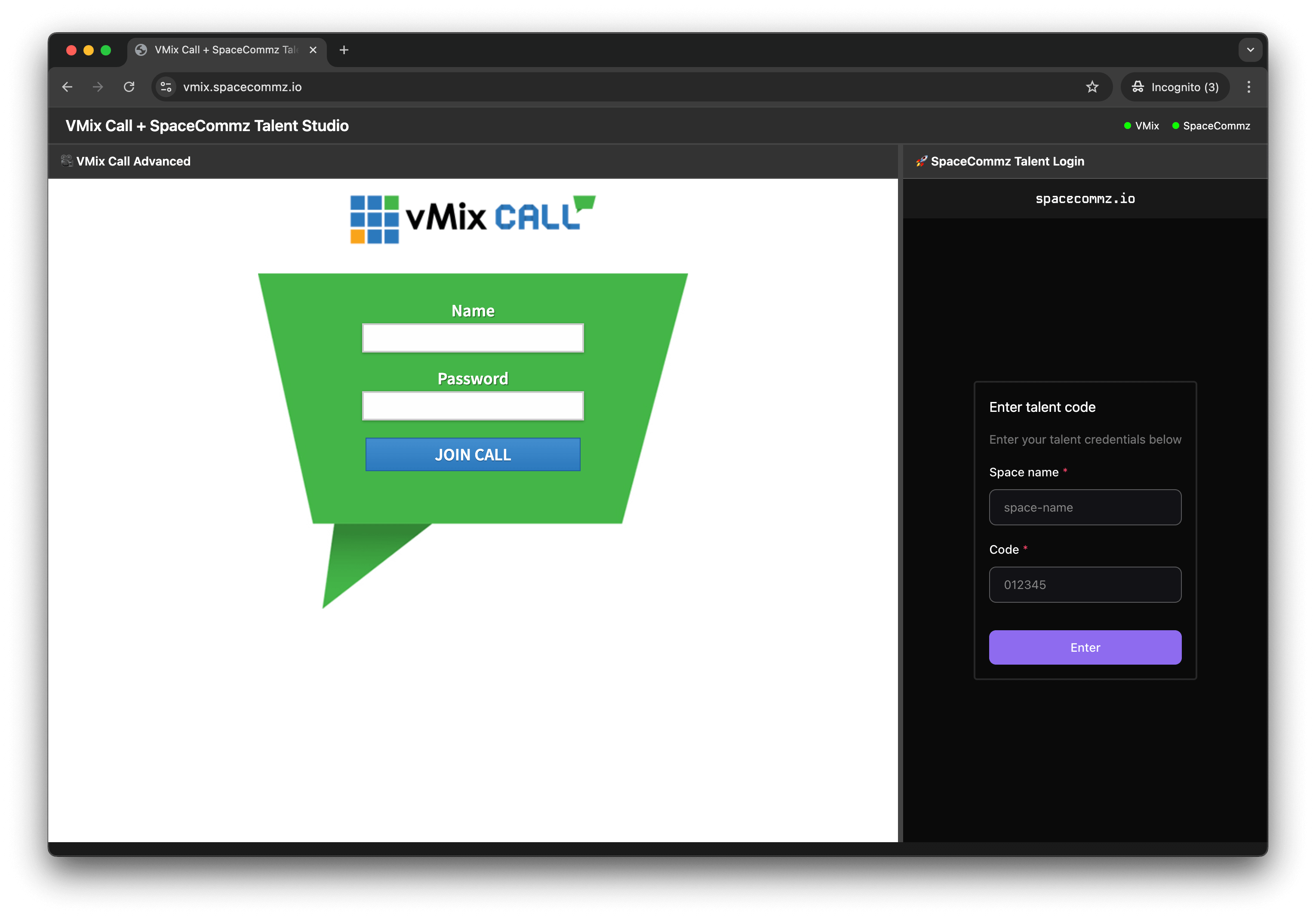Screen dimensions: 1316x920
Task: Close the VMix Call + SpaceCommz tab
Action: click(x=313, y=50)
